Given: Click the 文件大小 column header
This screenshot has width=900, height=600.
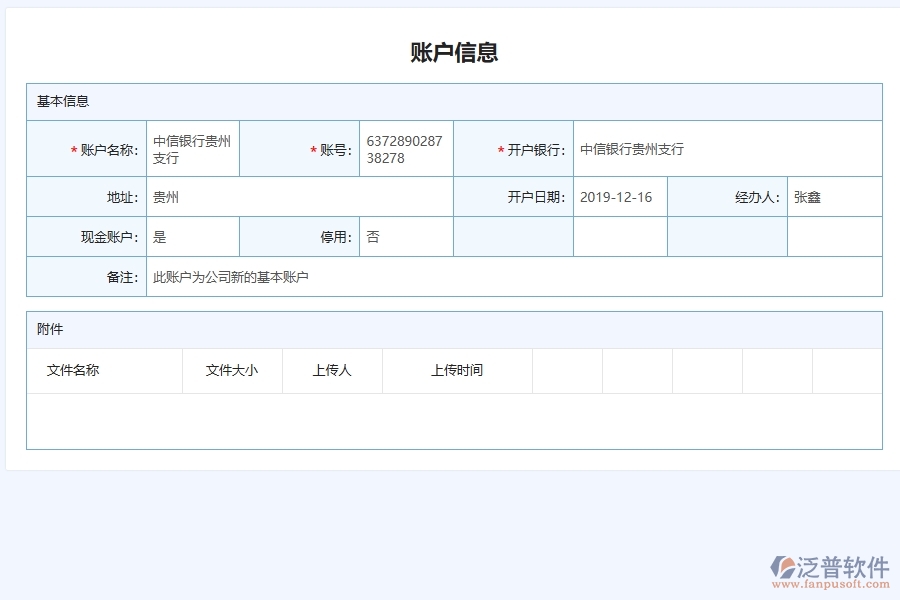Looking at the screenshot, I should pos(231,370).
